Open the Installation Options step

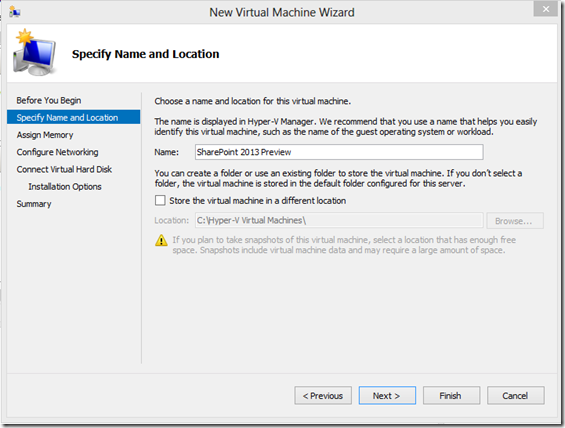(65, 187)
